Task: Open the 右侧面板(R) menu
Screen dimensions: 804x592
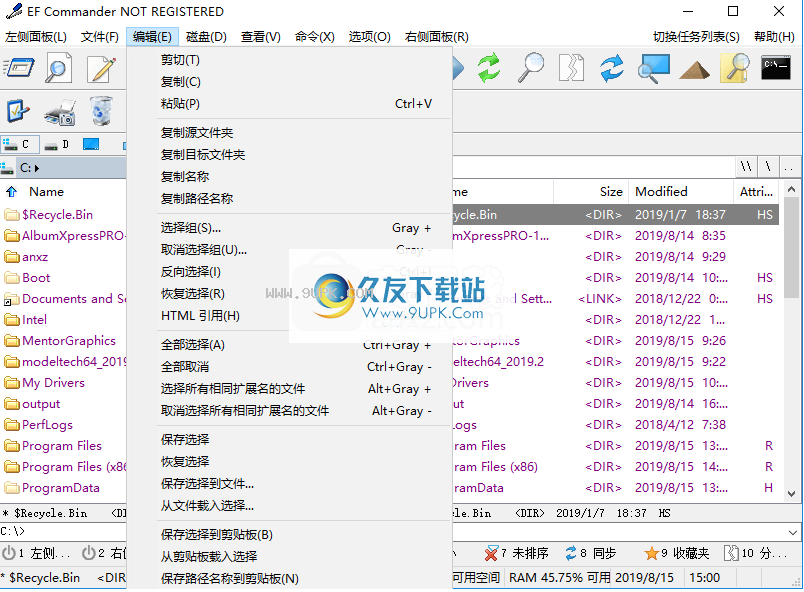Action: 436,37
